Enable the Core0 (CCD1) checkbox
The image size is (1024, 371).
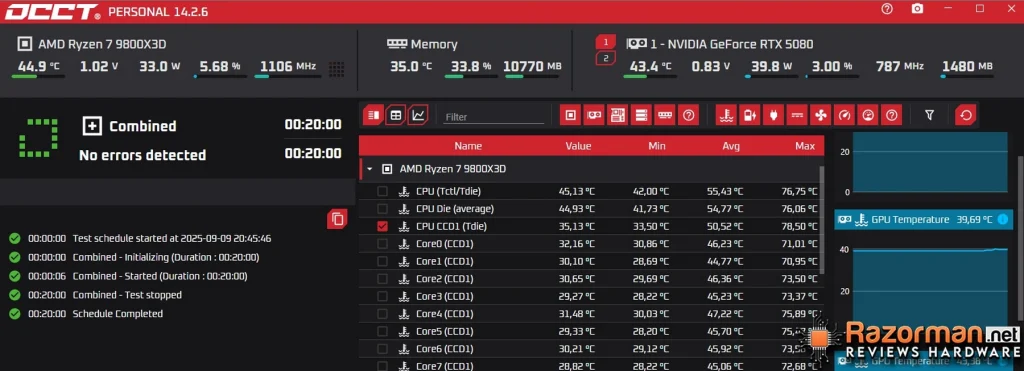(x=383, y=244)
